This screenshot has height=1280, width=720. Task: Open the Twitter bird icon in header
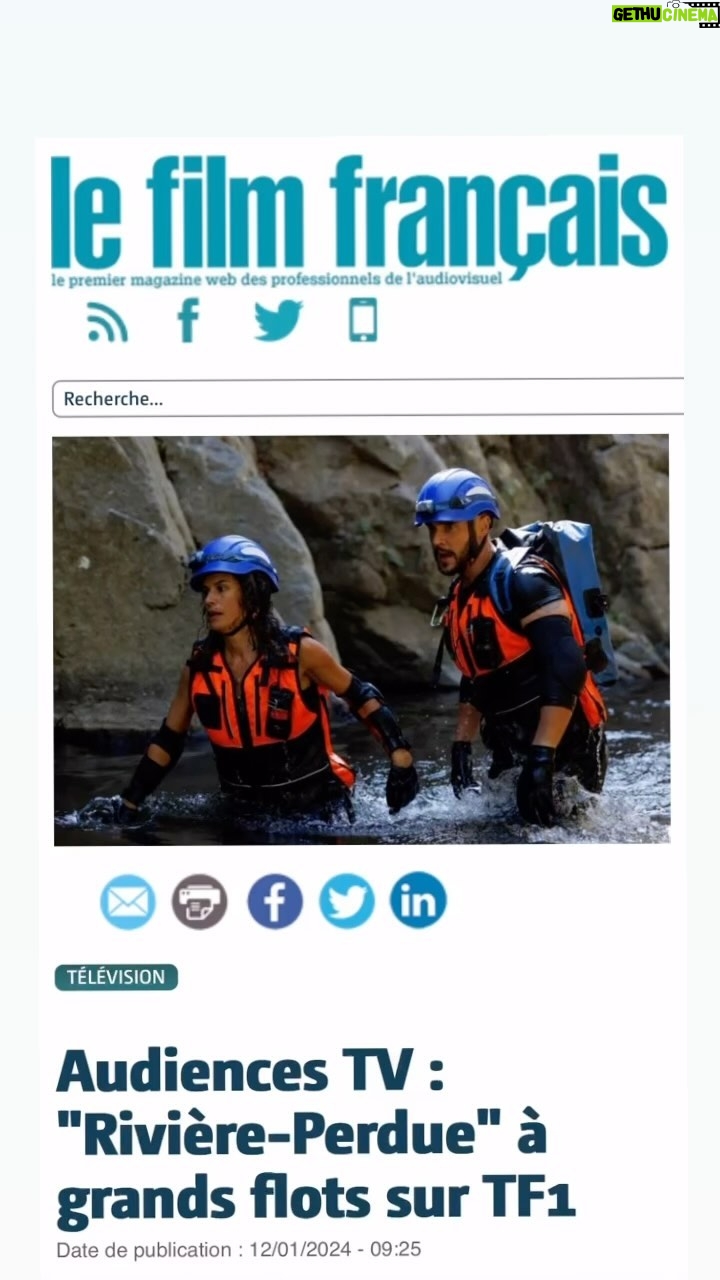tap(278, 321)
